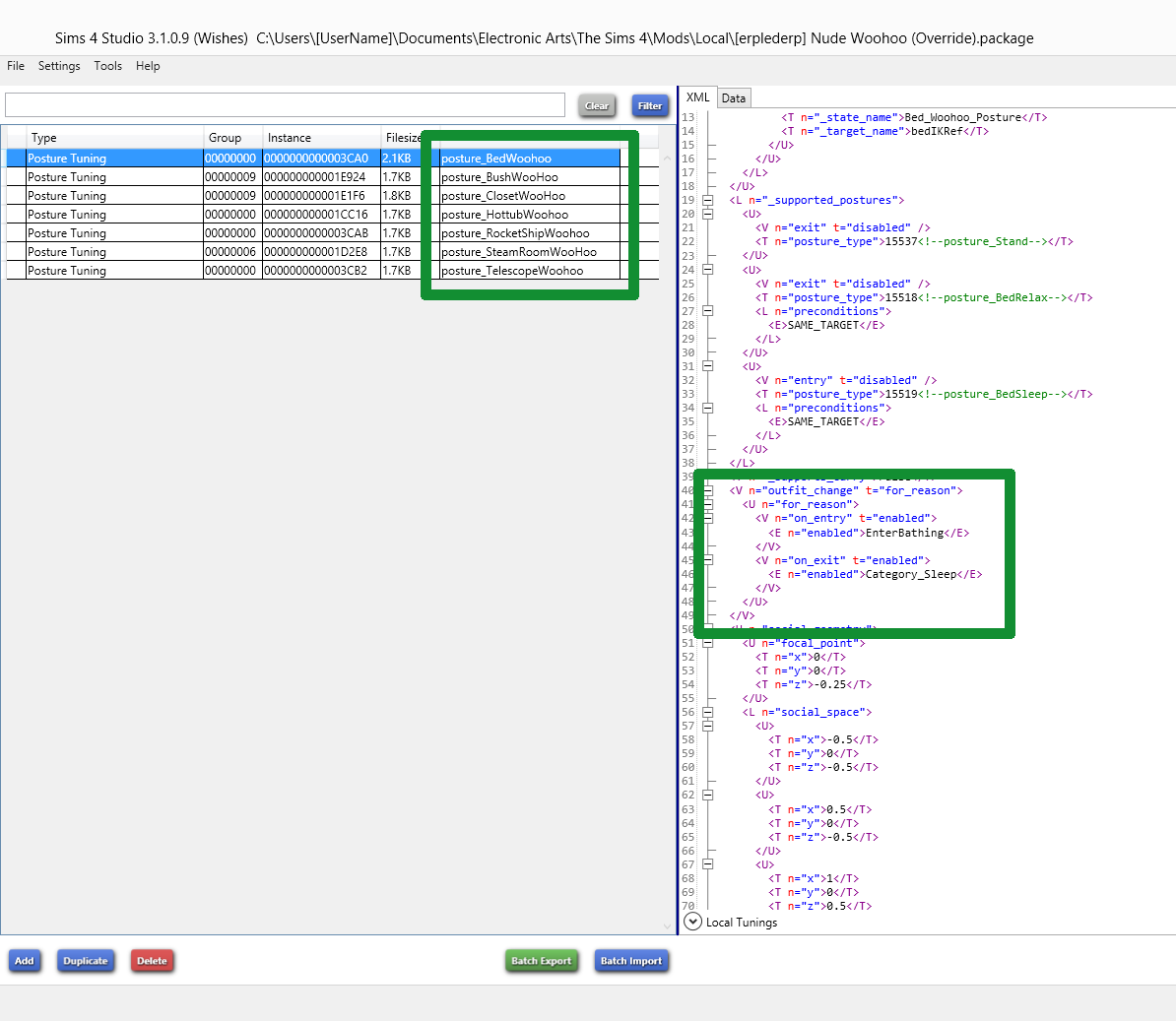Collapse XML node at line 24
The height and width of the screenshot is (1021, 1176).
707,269
